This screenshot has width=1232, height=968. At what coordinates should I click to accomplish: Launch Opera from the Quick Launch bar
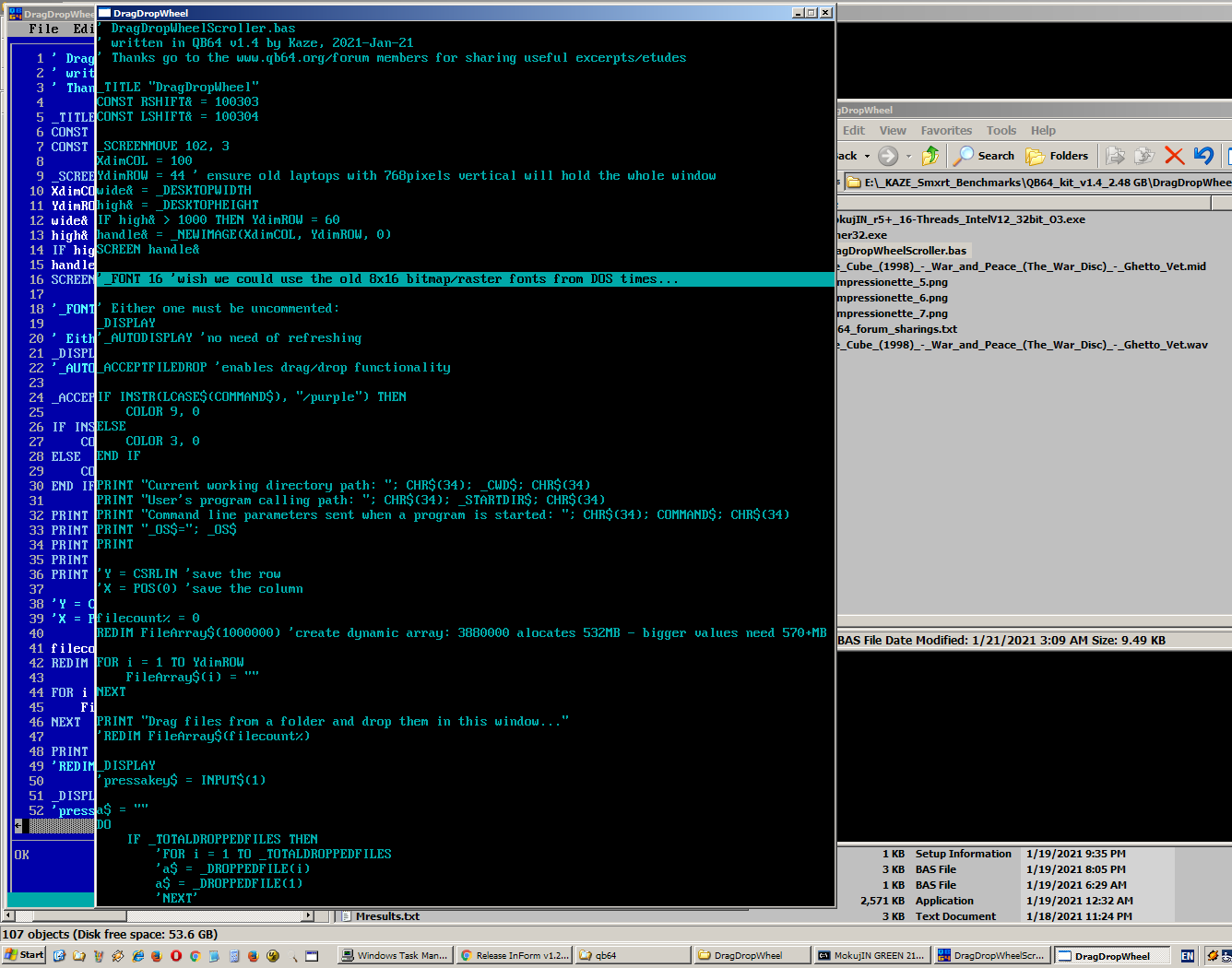[176, 956]
